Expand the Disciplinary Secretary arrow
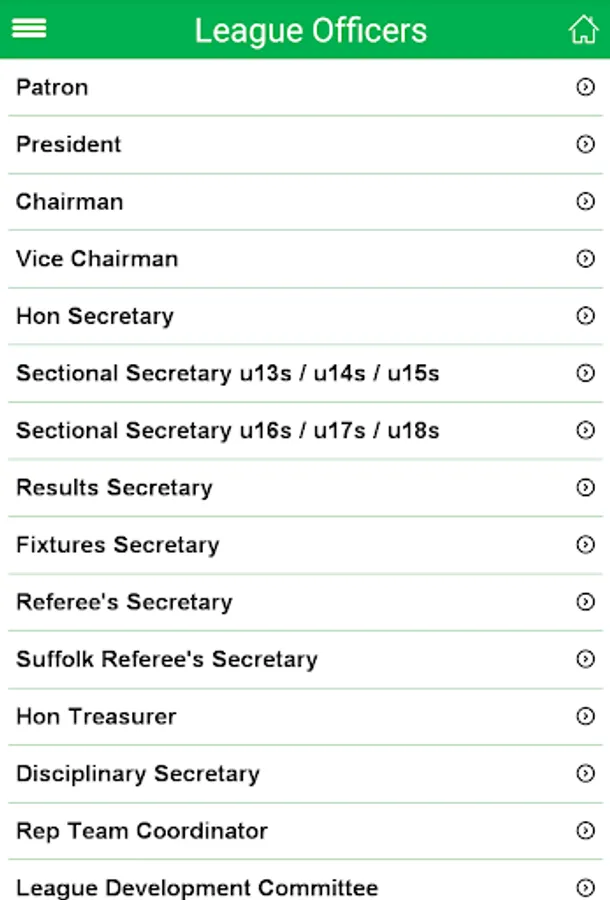 586,773
